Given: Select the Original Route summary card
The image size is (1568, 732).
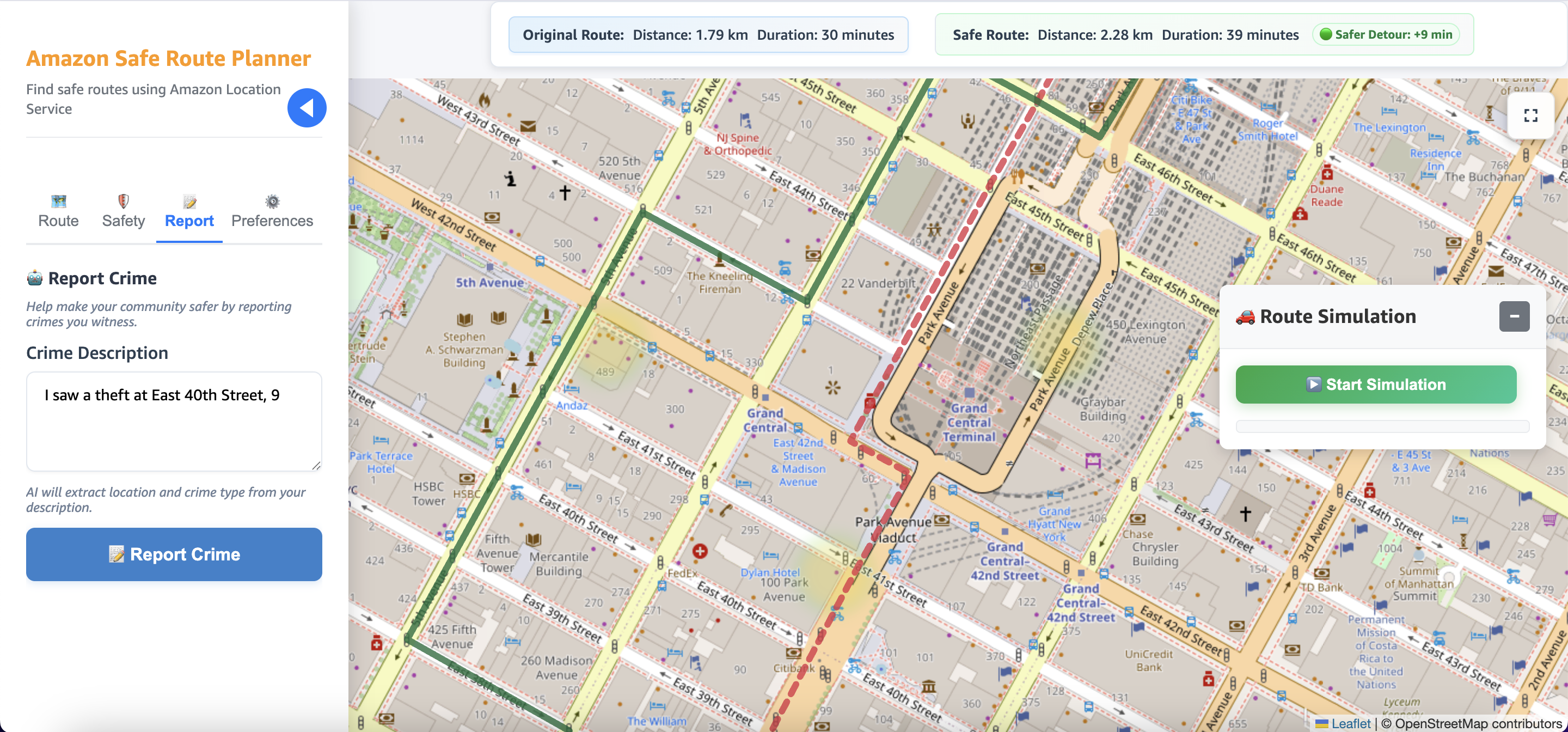Looking at the screenshot, I should pos(708,35).
